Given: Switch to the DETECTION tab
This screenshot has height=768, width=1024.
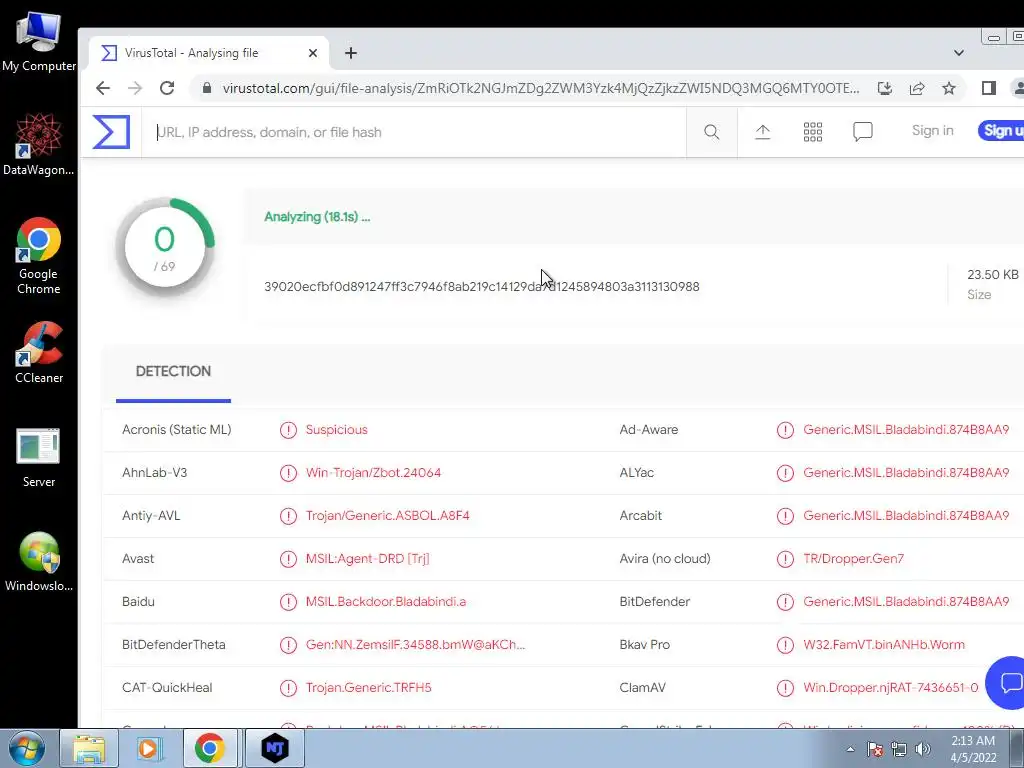Looking at the screenshot, I should coord(173,371).
